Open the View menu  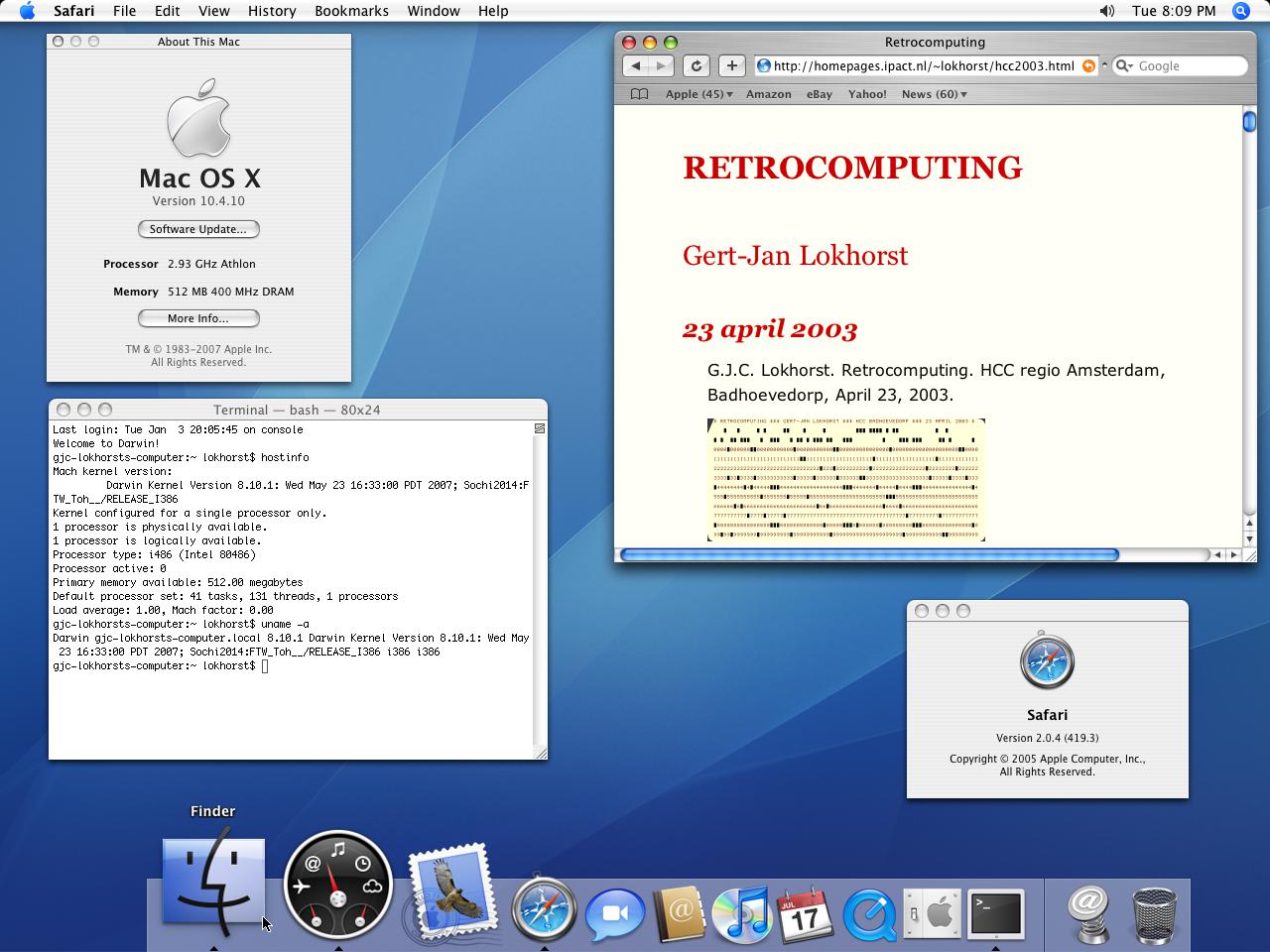point(214,11)
